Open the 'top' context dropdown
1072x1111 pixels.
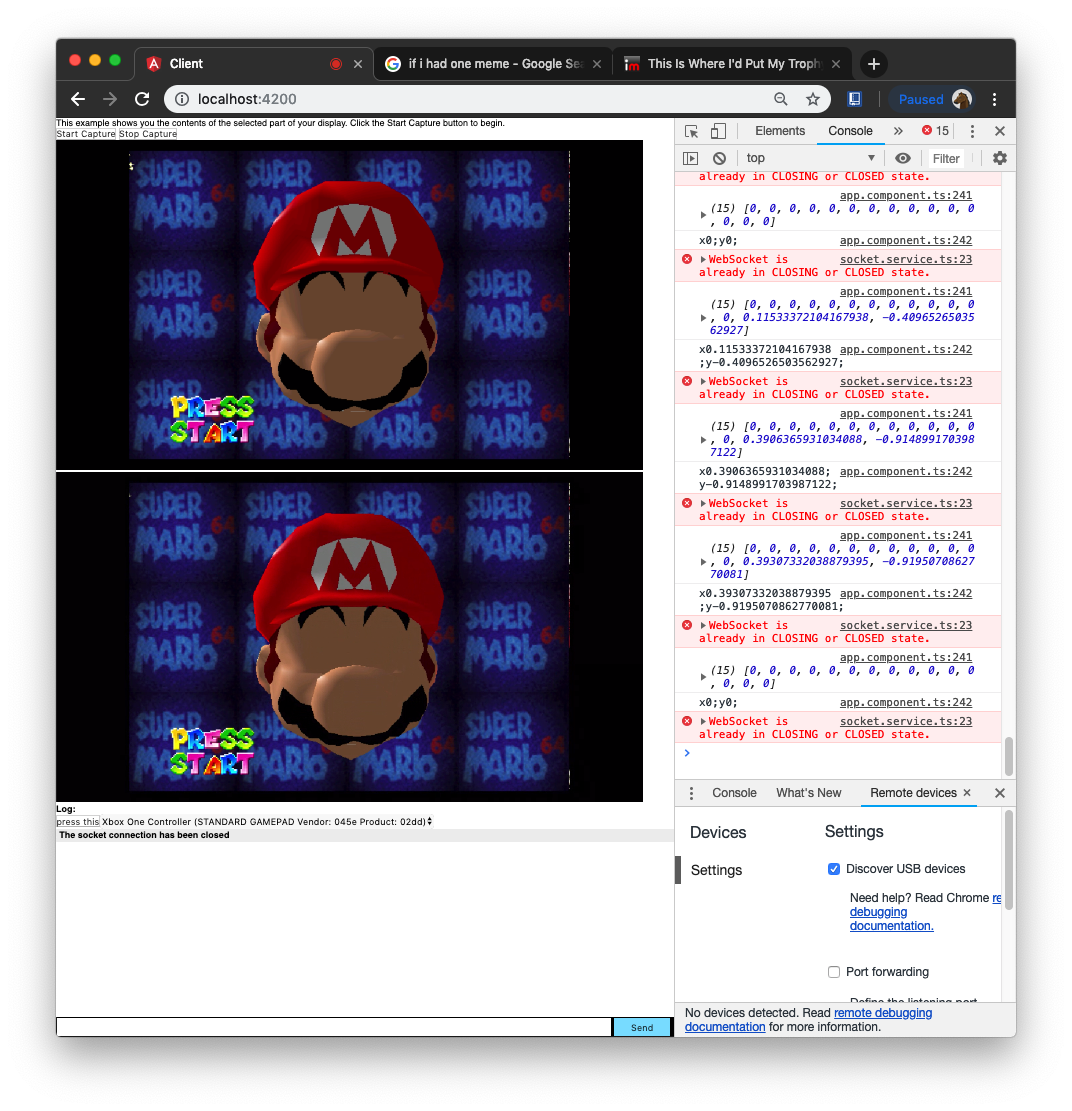coord(810,158)
